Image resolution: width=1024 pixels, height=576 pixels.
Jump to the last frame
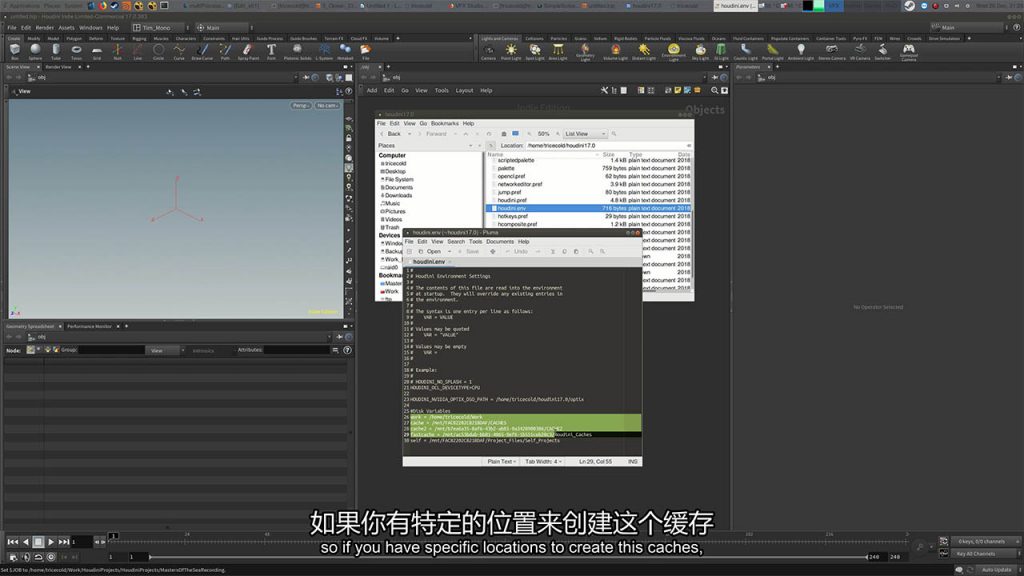click(63, 541)
